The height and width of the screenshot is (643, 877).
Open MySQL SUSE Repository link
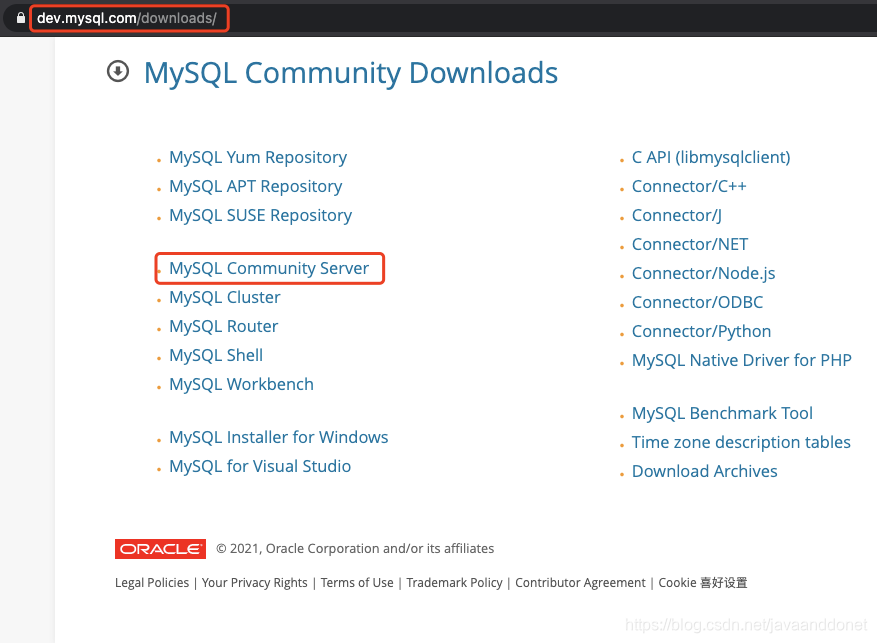click(x=261, y=215)
